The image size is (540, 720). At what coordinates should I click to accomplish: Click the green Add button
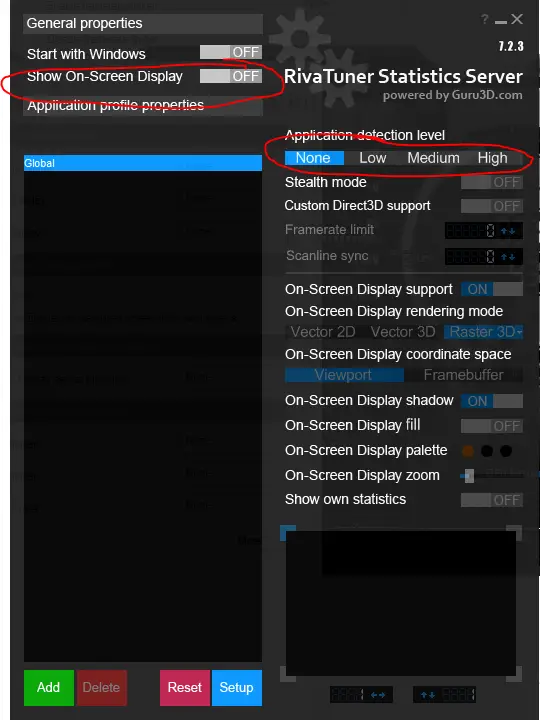pyautogui.click(x=49, y=687)
